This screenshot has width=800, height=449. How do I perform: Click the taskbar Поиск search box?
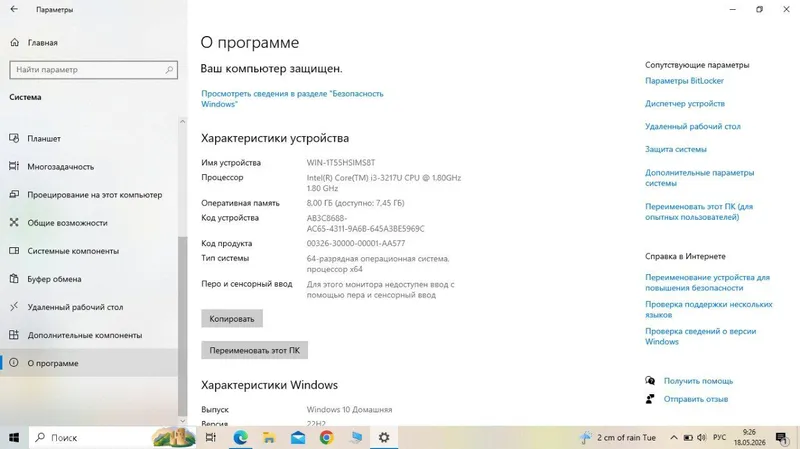pos(112,438)
